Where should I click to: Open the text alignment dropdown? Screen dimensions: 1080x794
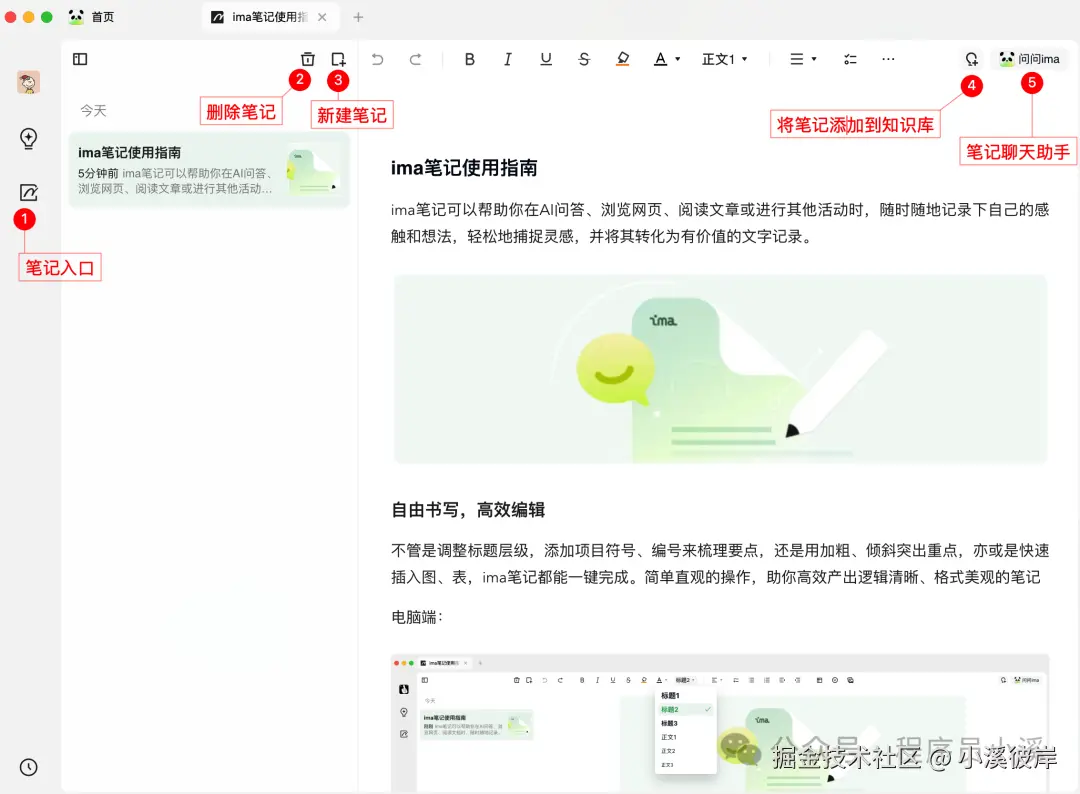[803, 59]
